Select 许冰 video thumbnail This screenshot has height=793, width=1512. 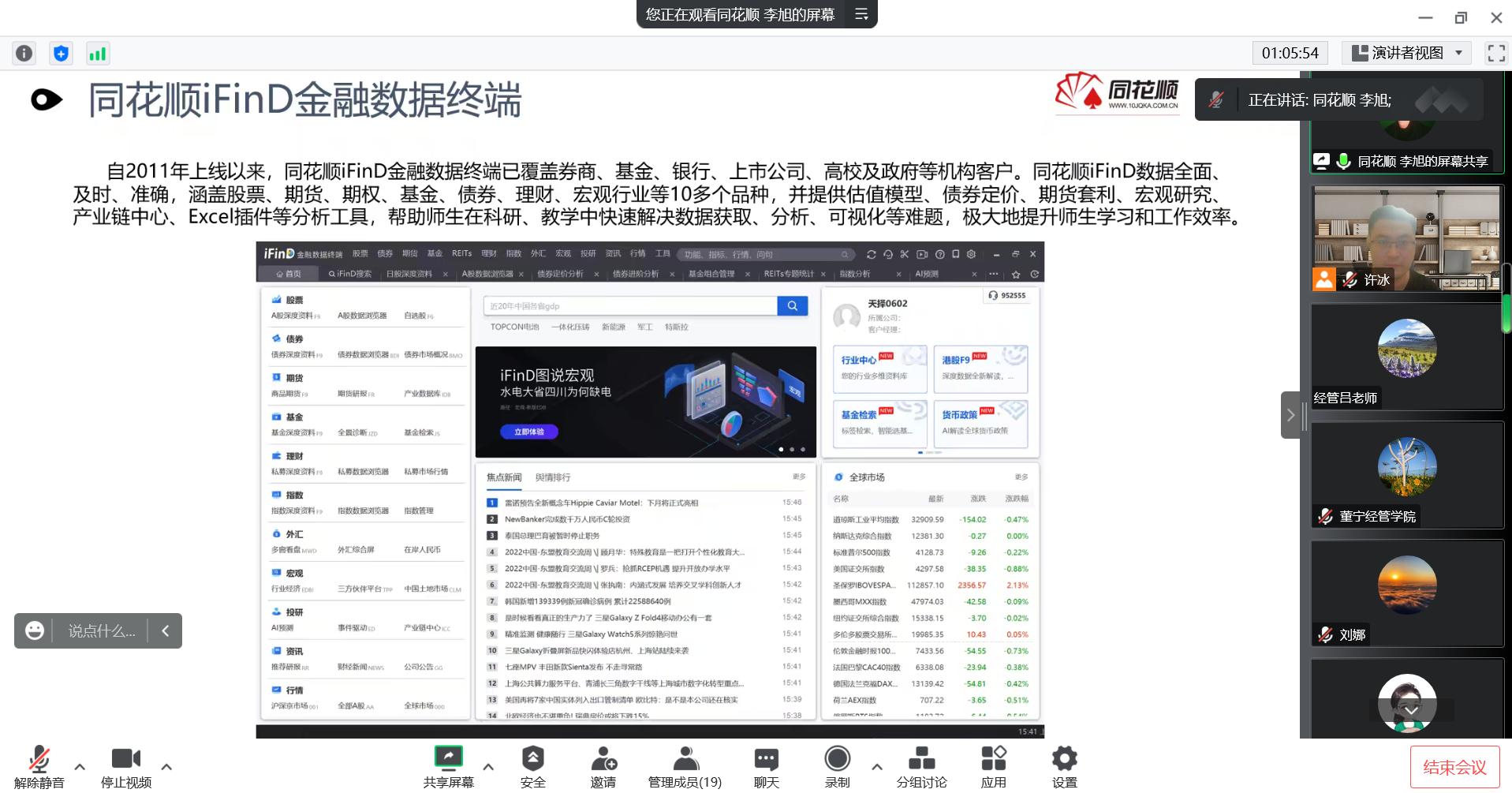pos(1407,239)
